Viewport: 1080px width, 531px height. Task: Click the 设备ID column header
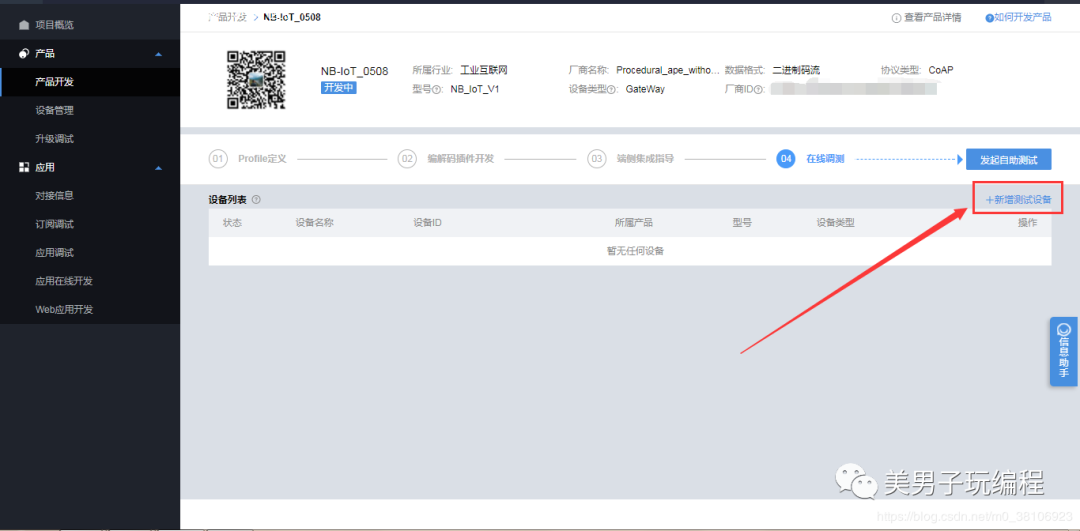(427, 223)
